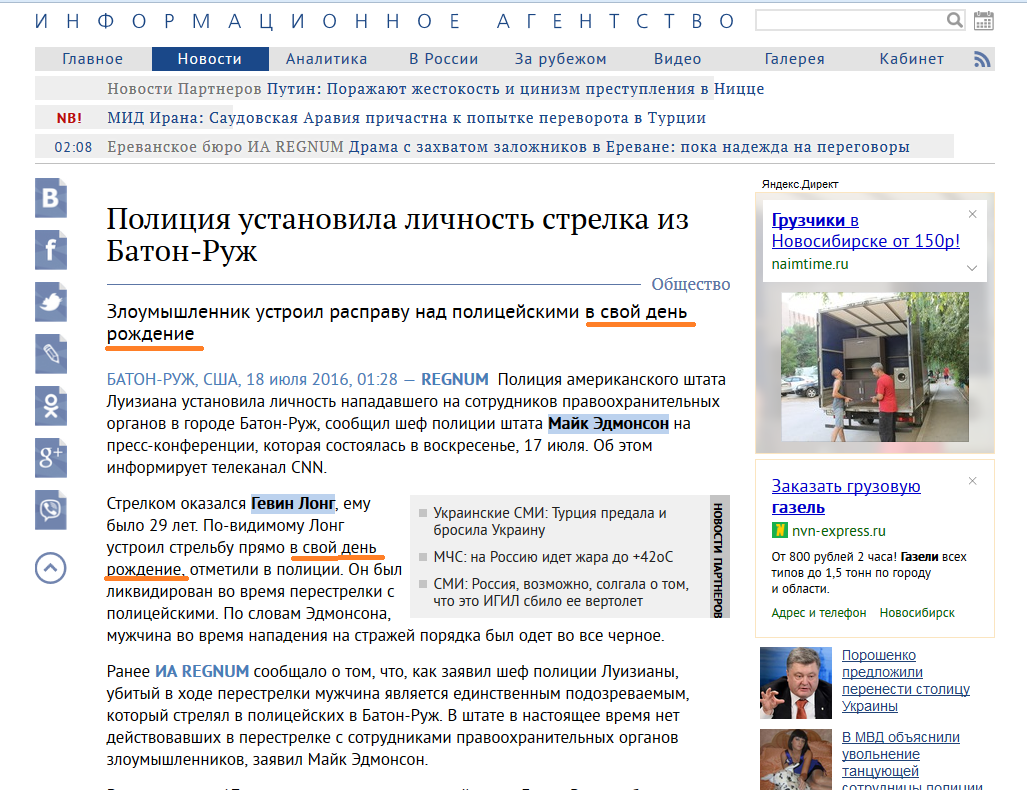Share the article on Odnoklassniki
Image resolution: width=1027 pixels, height=790 pixels.
51,406
